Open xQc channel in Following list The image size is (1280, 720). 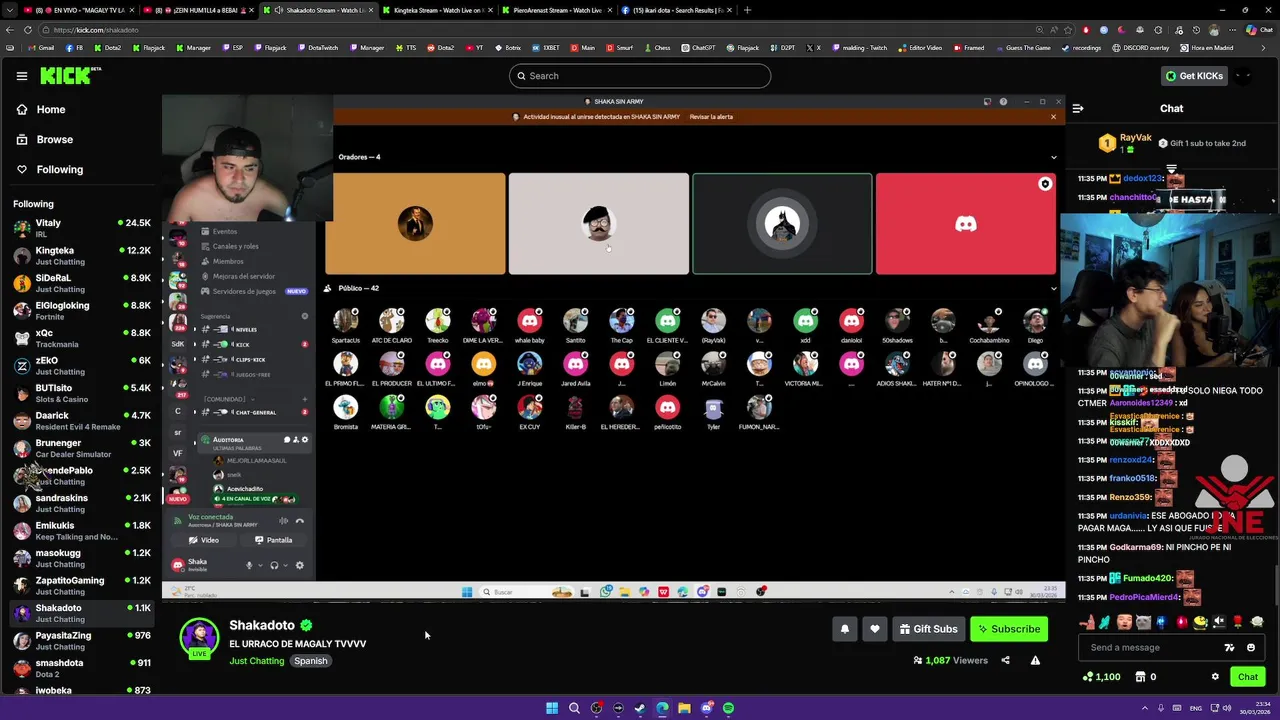[80, 338]
